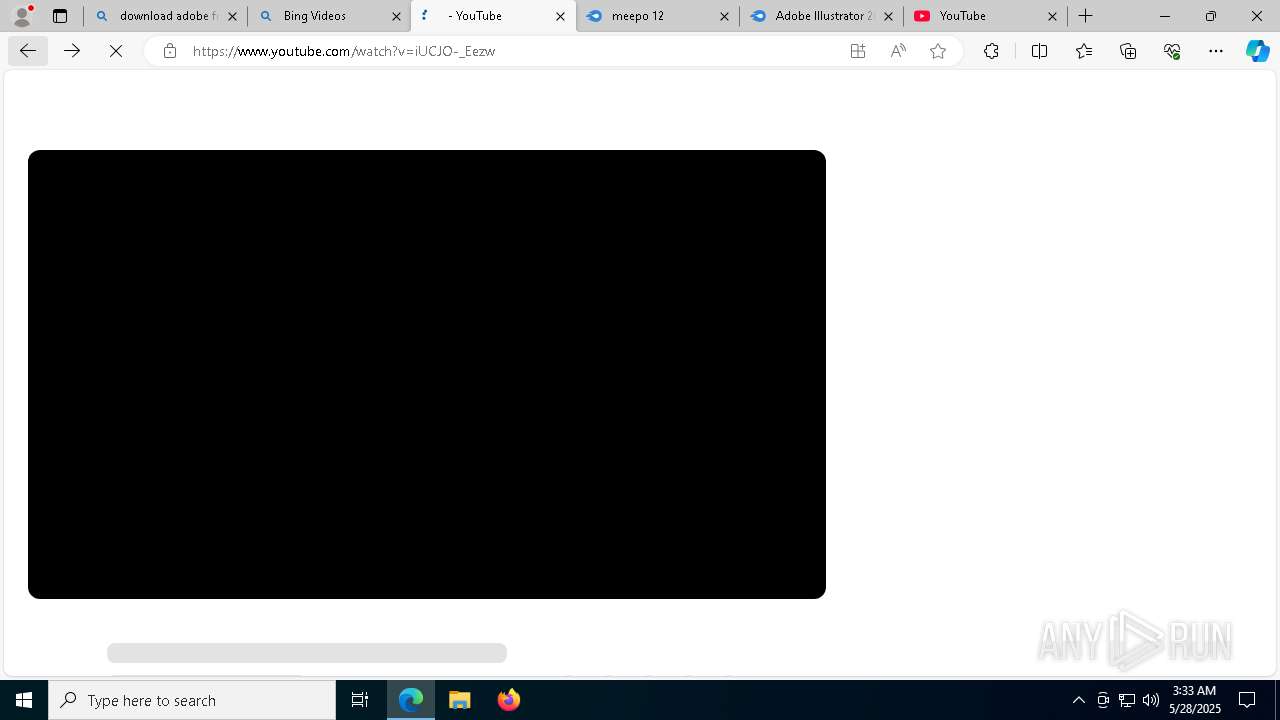The height and width of the screenshot is (720, 1280).
Task: Restore down the Edge window
Action: click(1211, 16)
